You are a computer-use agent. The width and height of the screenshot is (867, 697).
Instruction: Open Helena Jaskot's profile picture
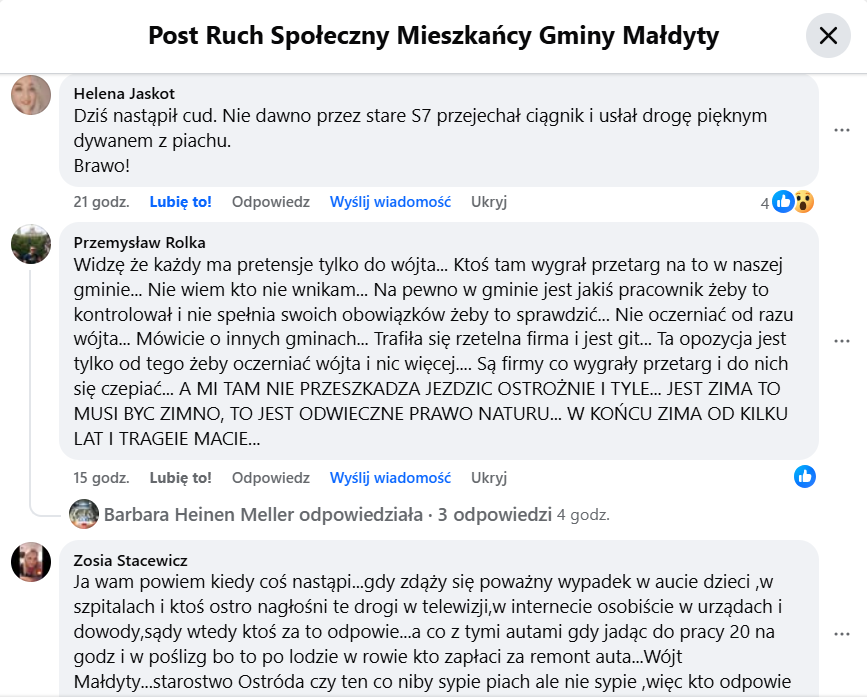31,95
